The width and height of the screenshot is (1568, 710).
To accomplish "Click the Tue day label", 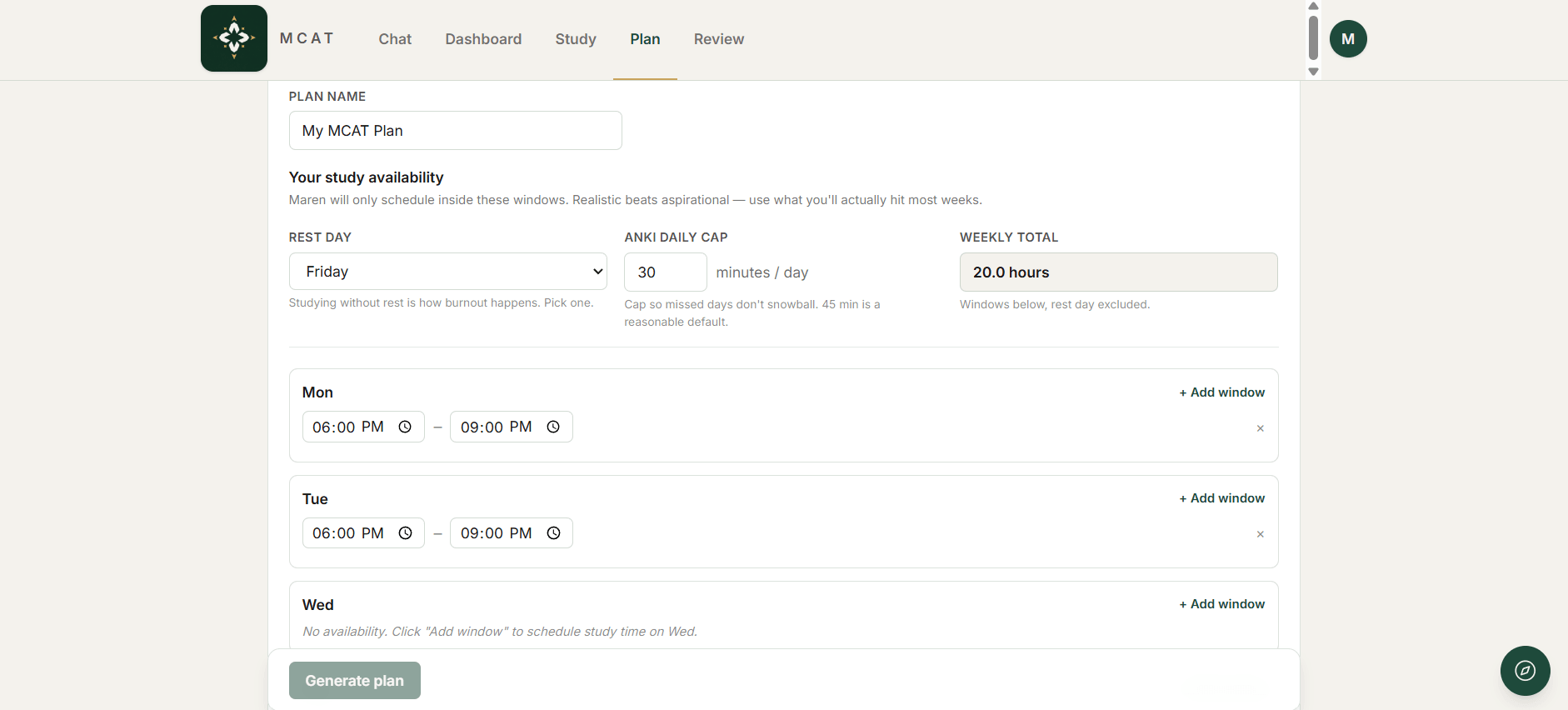I will 315,499.
